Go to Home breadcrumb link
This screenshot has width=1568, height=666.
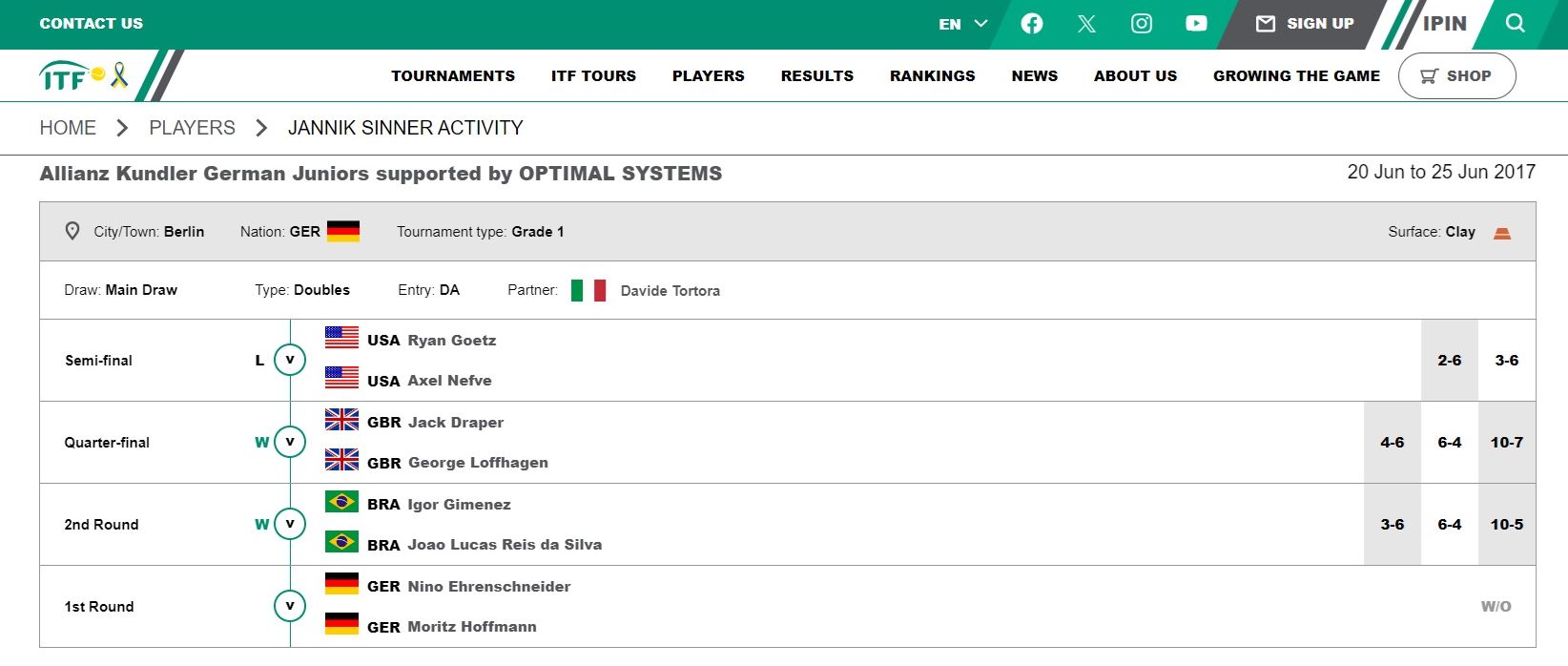[x=68, y=128]
